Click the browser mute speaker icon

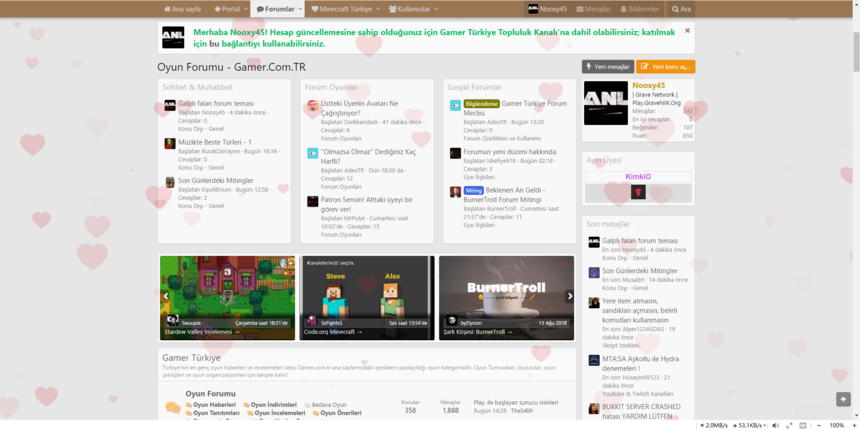[x=775, y=426]
